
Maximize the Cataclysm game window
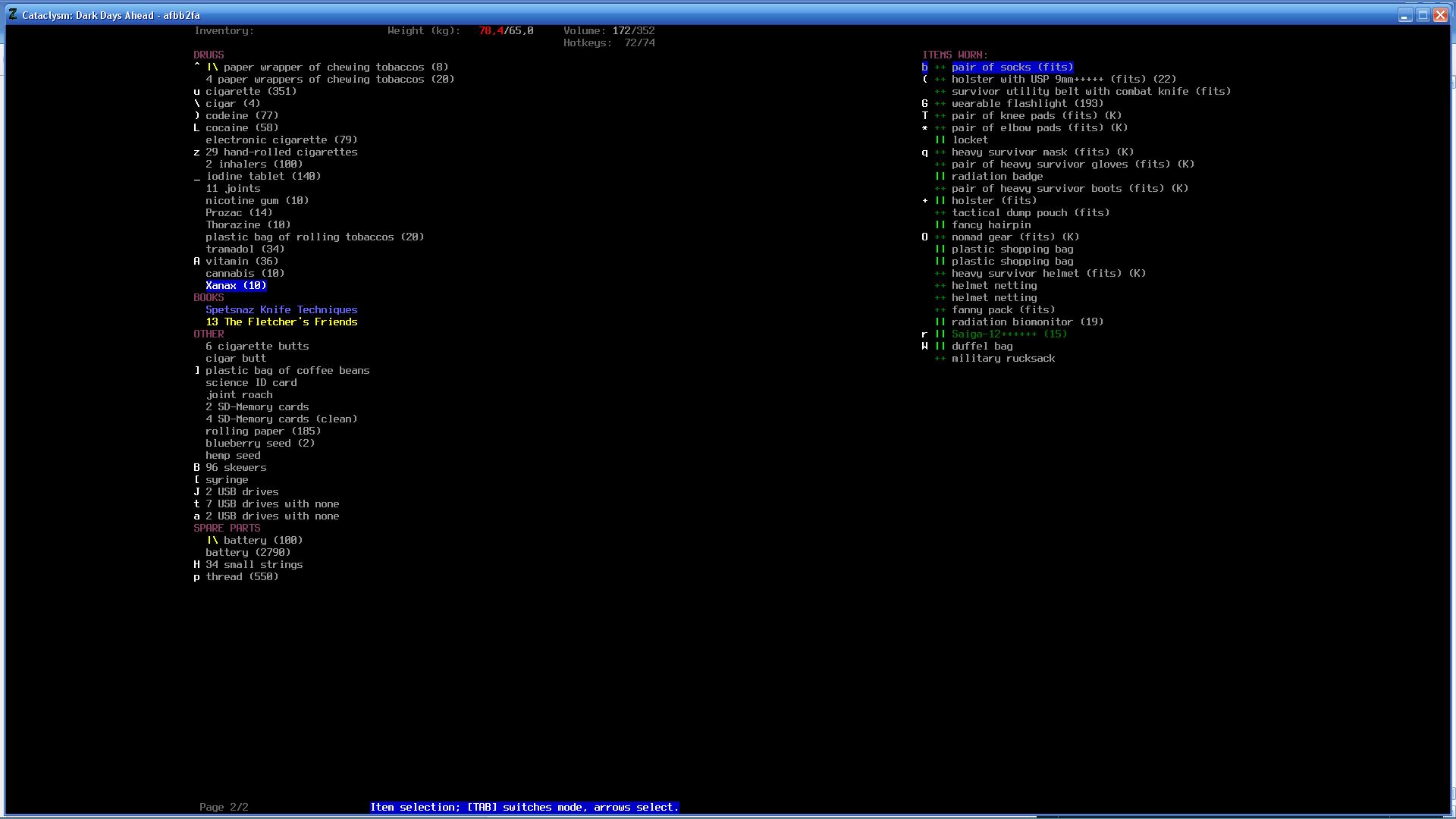[x=1423, y=15]
